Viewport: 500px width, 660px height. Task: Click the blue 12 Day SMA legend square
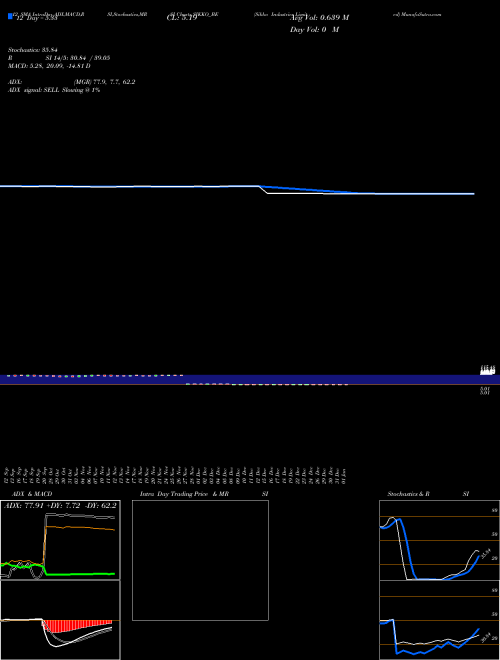point(10,16)
